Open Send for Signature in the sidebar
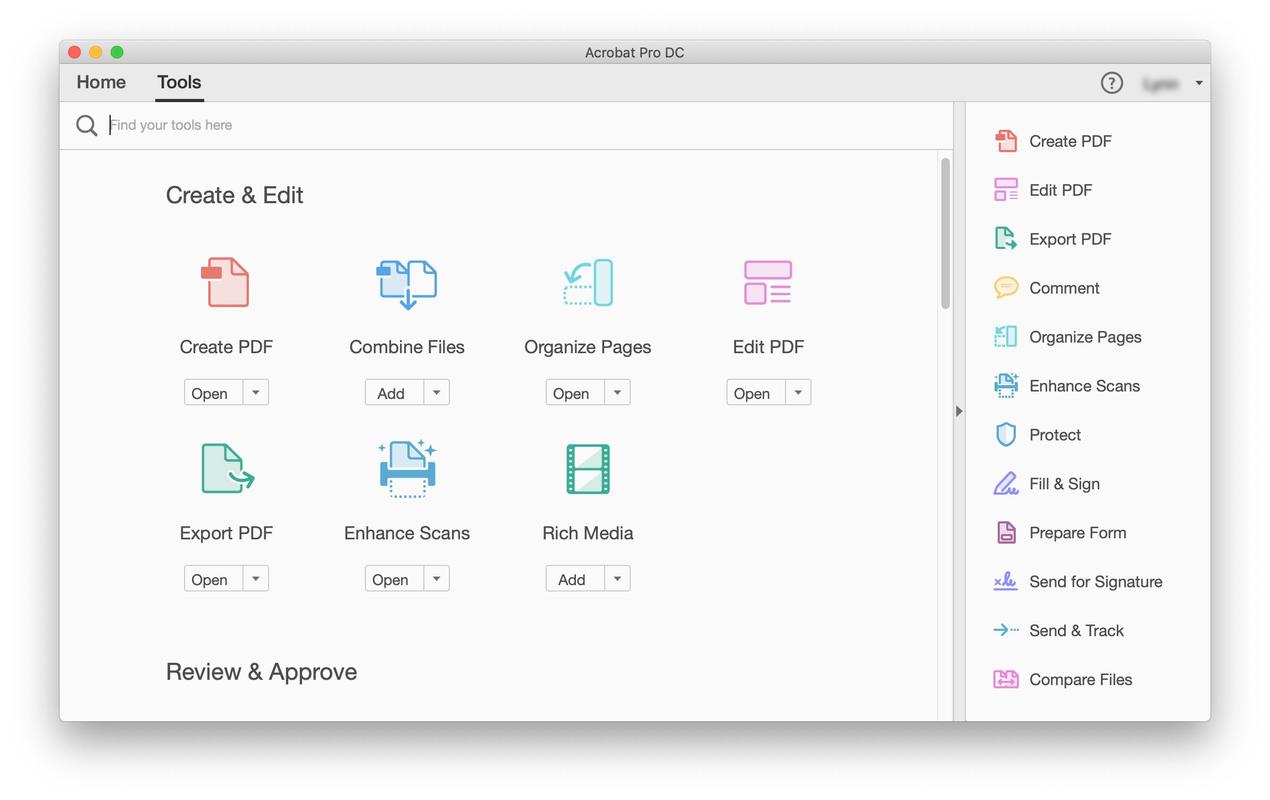 (1004, 581)
